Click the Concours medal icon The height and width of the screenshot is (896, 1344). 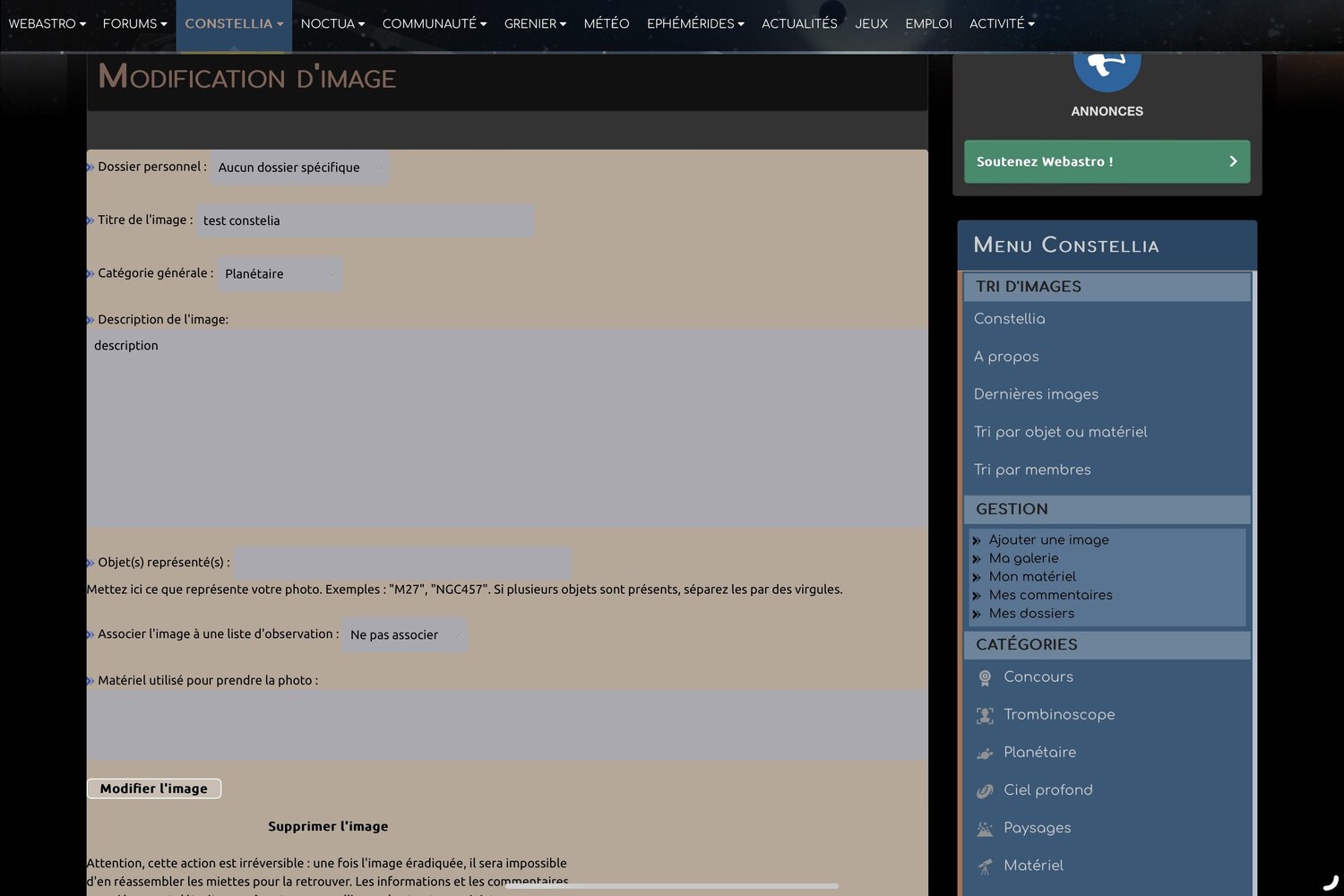(x=985, y=678)
